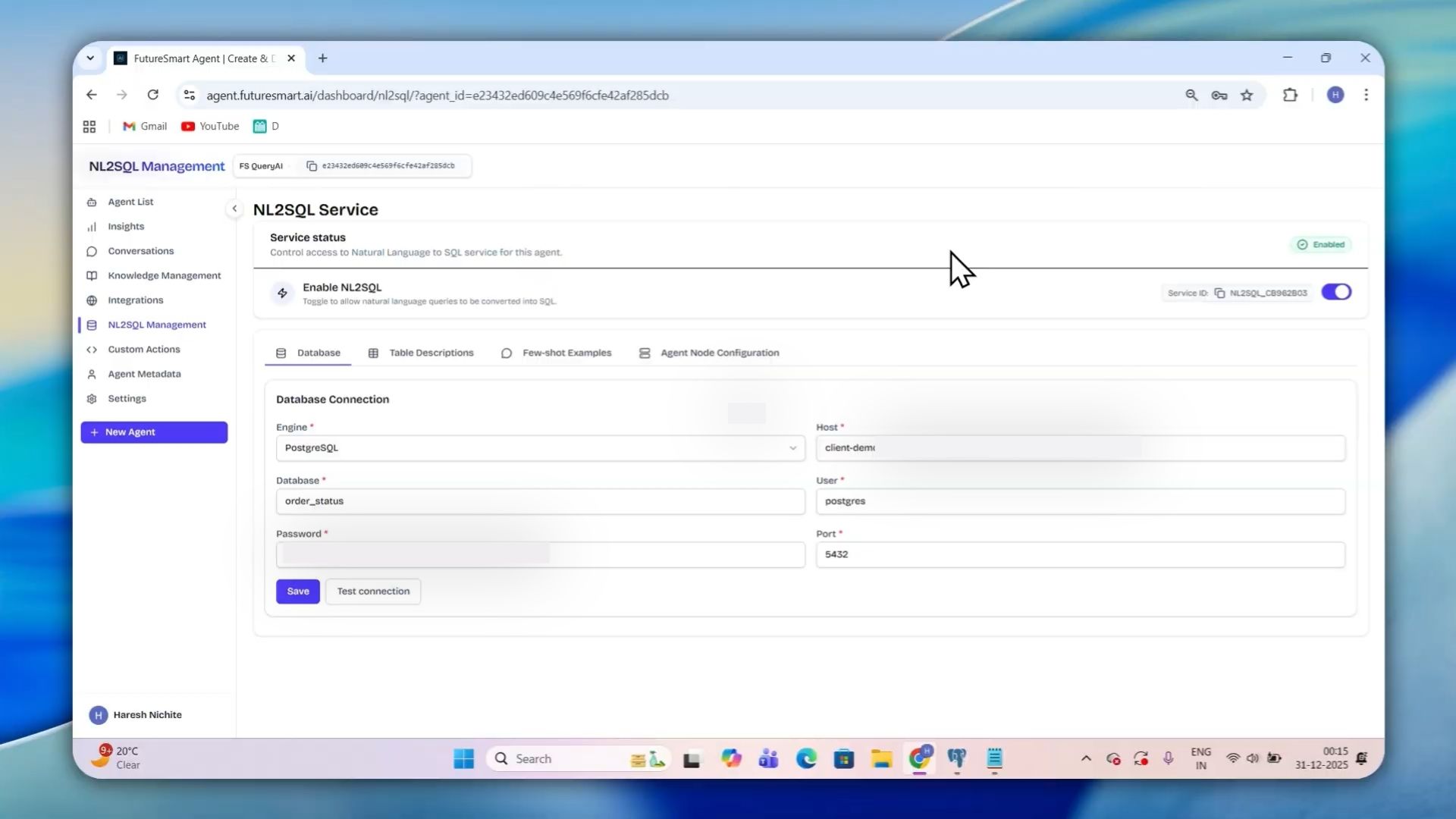Open new browser tab
Viewport: 1456px width, 819px height.
pos(323,58)
